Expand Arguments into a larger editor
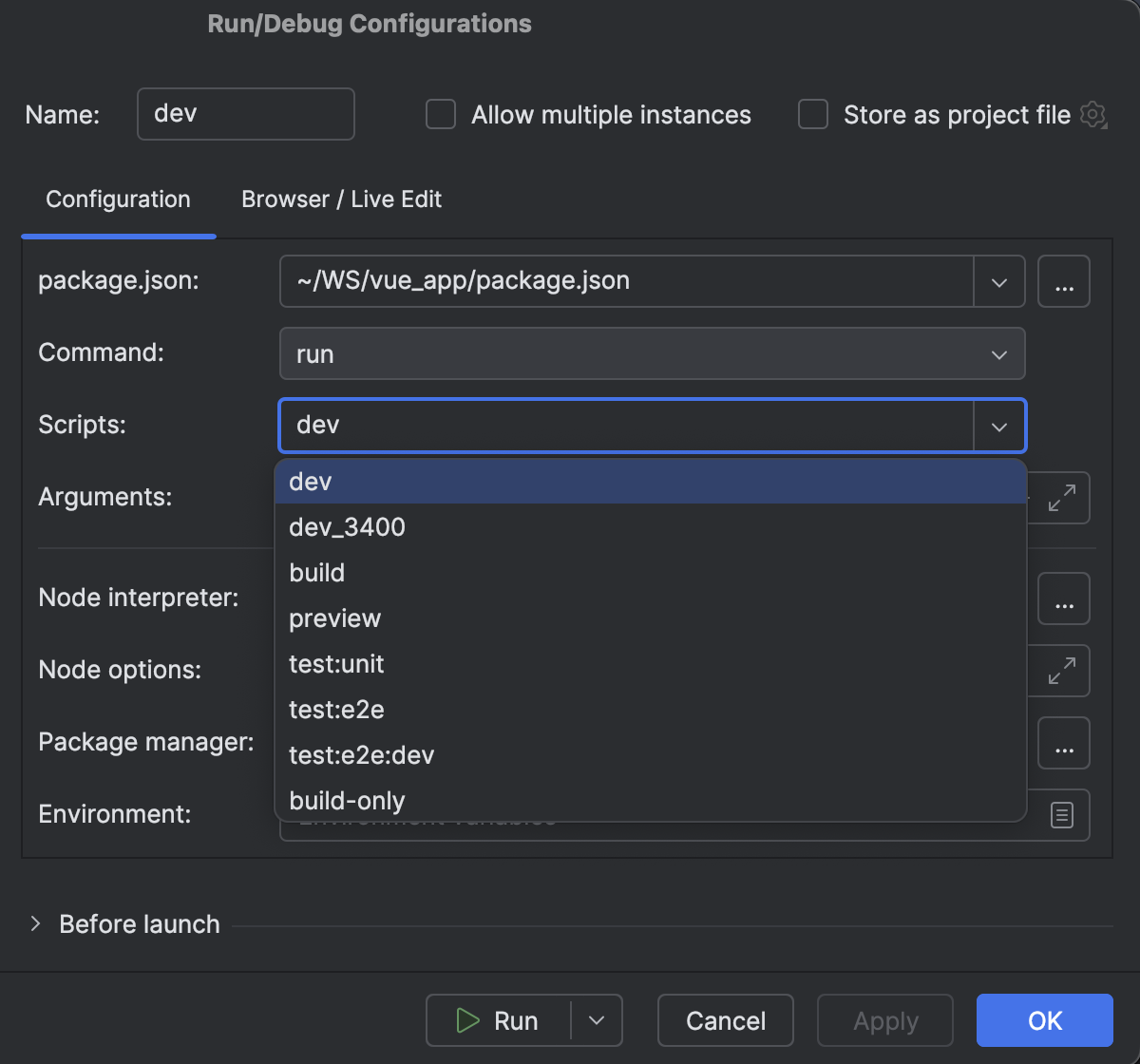Viewport: 1140px width, 1064px height. tap(1063, 498)
